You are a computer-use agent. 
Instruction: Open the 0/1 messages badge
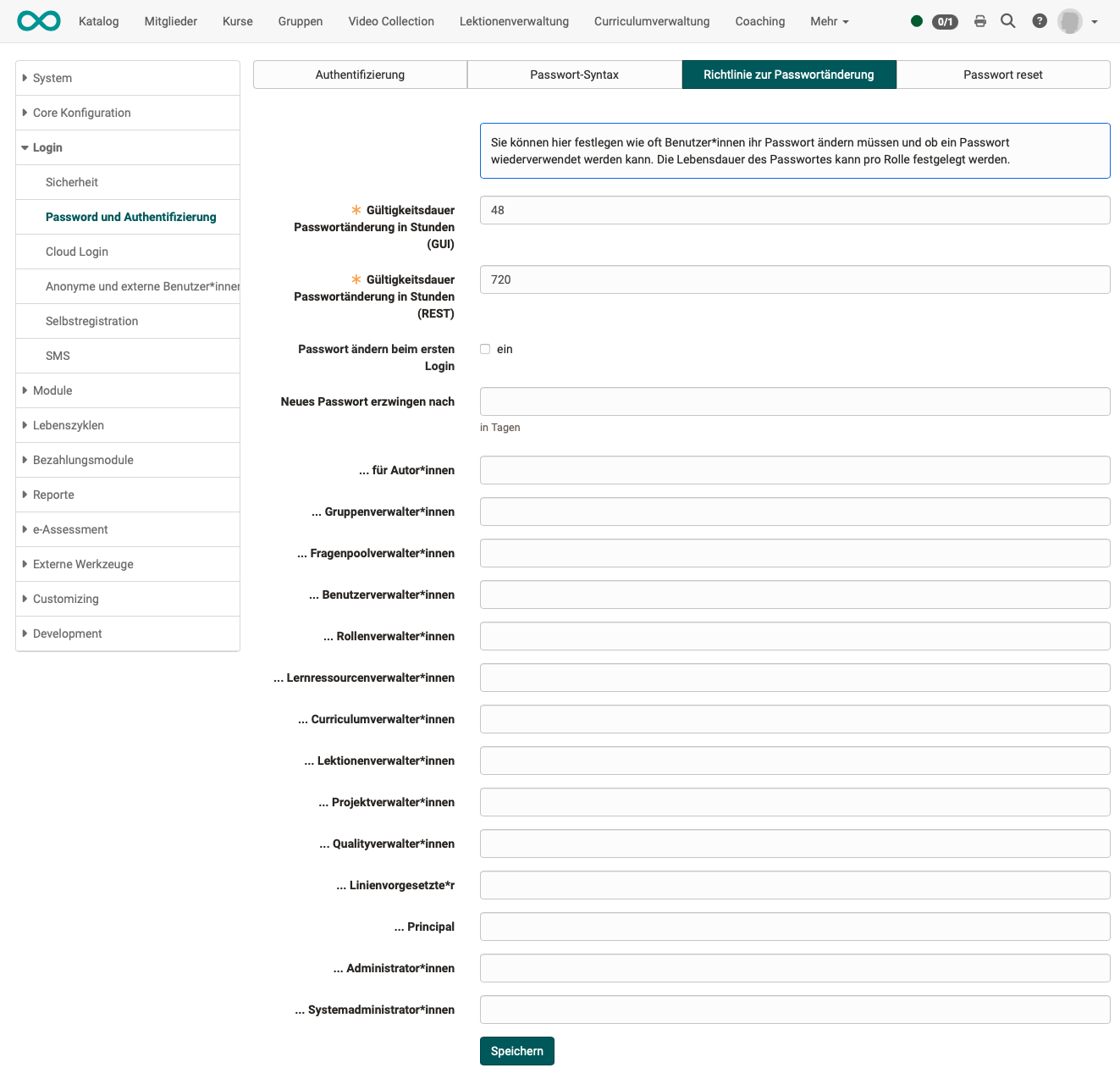(x=945, y=22)
